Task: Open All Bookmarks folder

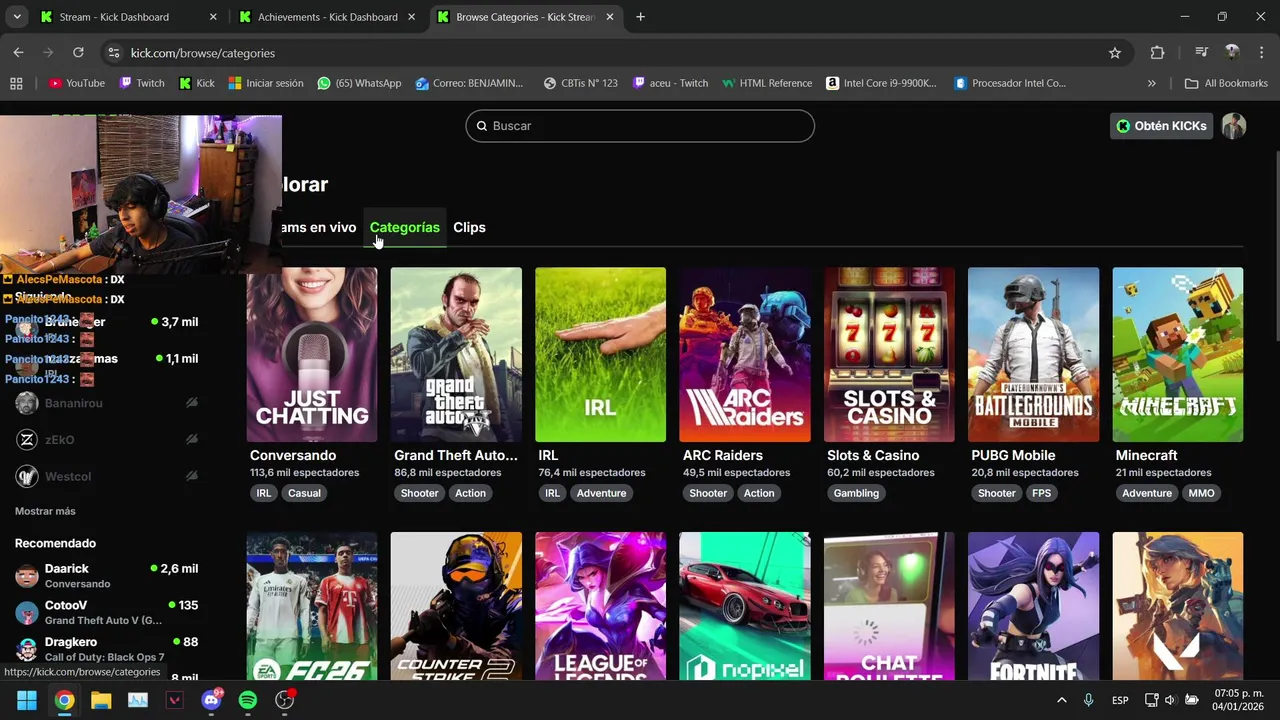Action: tap(1226, 83)
